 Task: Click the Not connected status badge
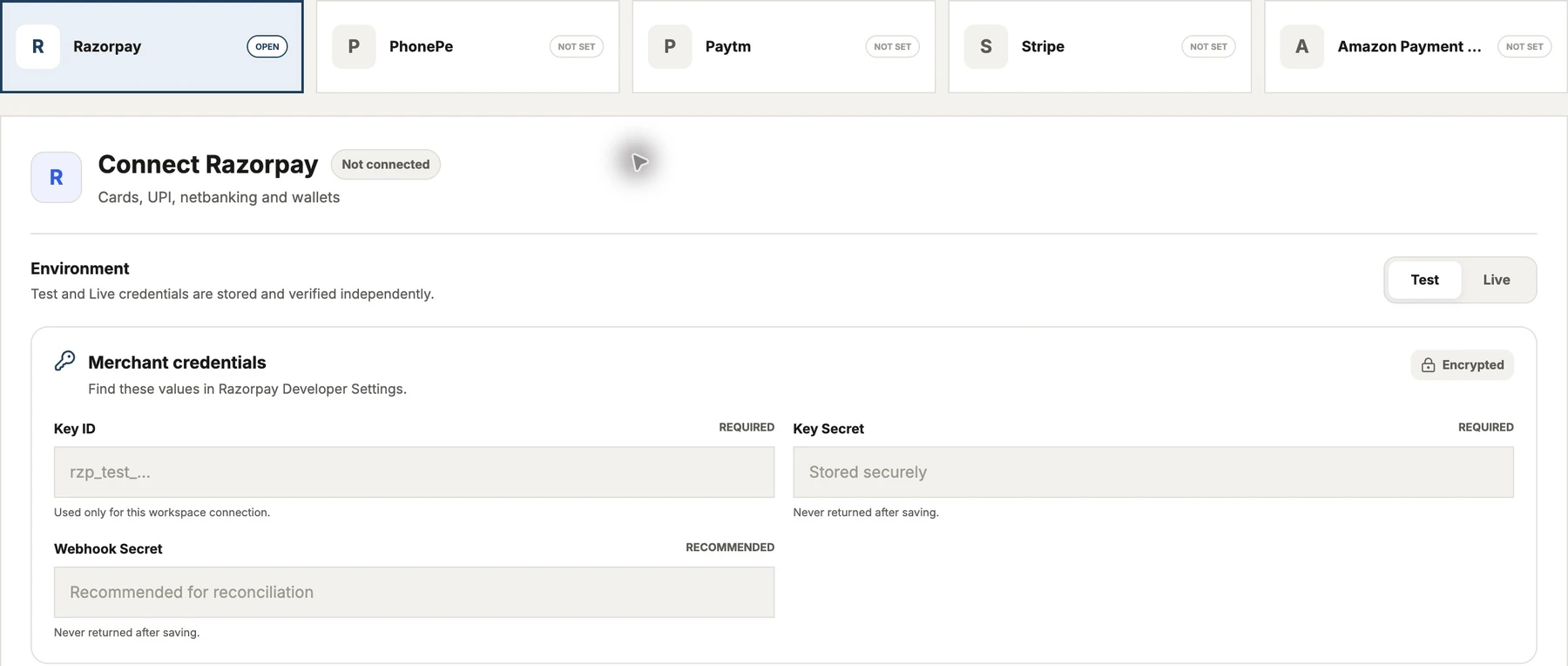[x=385, y=164]
